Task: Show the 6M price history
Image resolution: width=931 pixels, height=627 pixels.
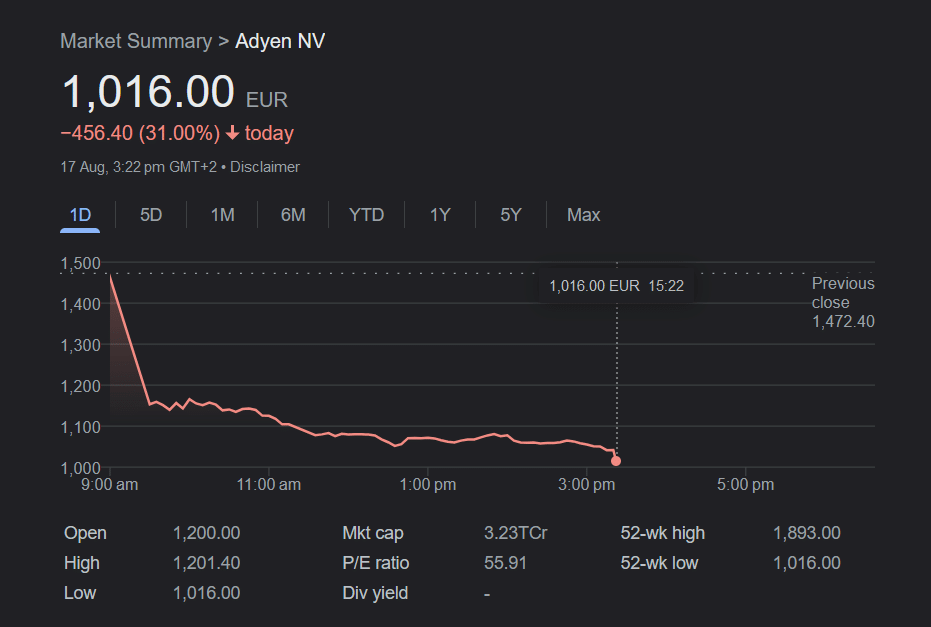Action: click(293, 215)
